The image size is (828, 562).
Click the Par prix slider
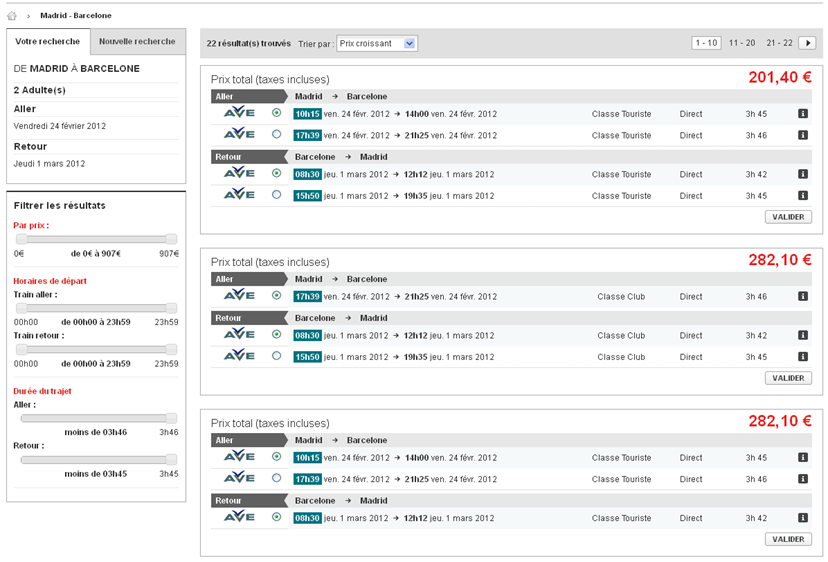[96, 239]
